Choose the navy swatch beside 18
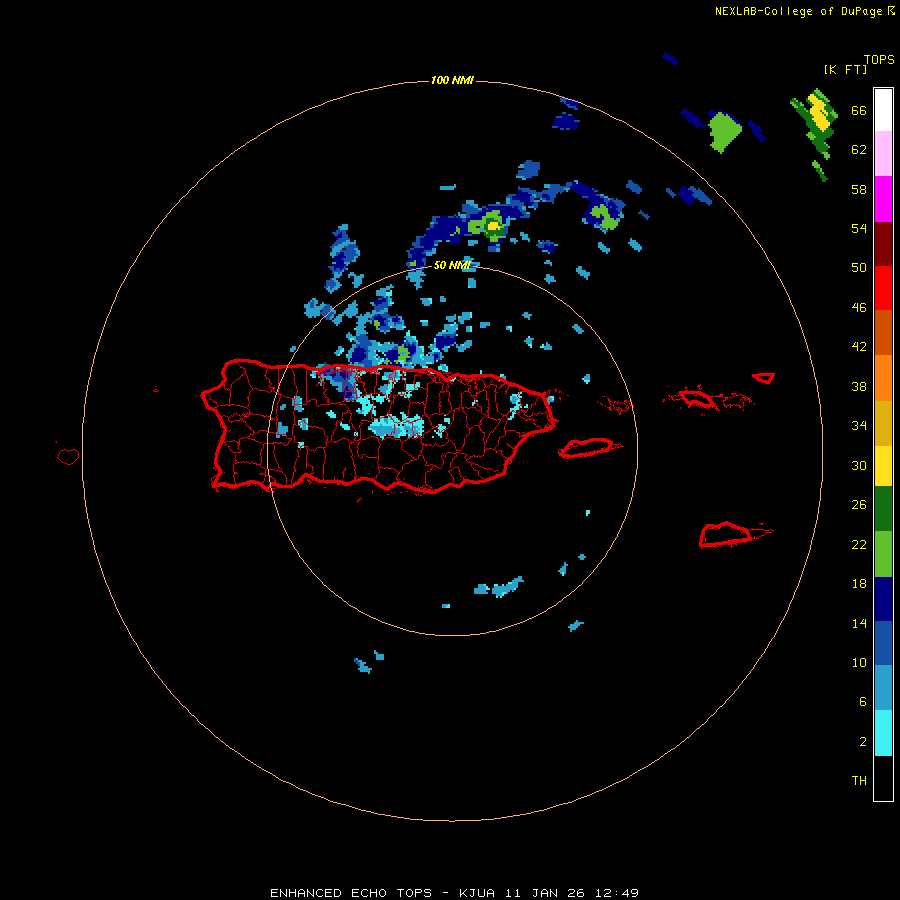This screenshot has width=900, height=900. click(883, 599)
